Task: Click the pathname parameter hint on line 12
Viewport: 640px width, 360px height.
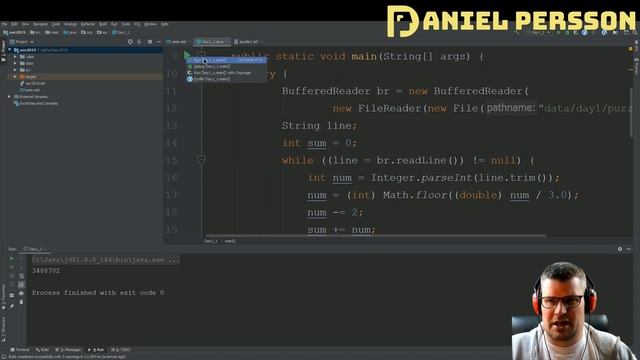Action: [x=510, y=108]
